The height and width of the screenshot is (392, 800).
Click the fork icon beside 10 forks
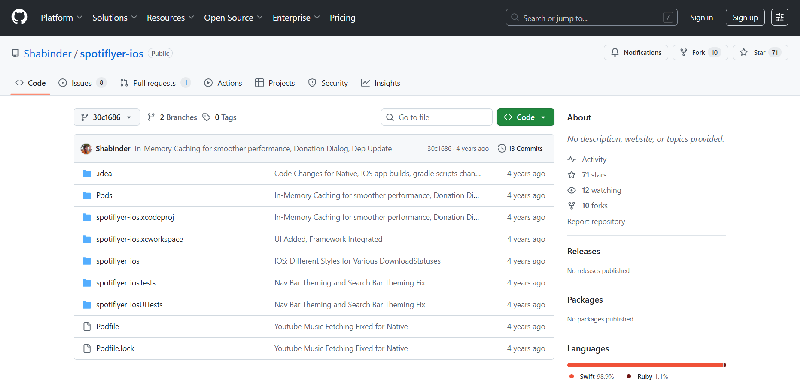[571, 205]
